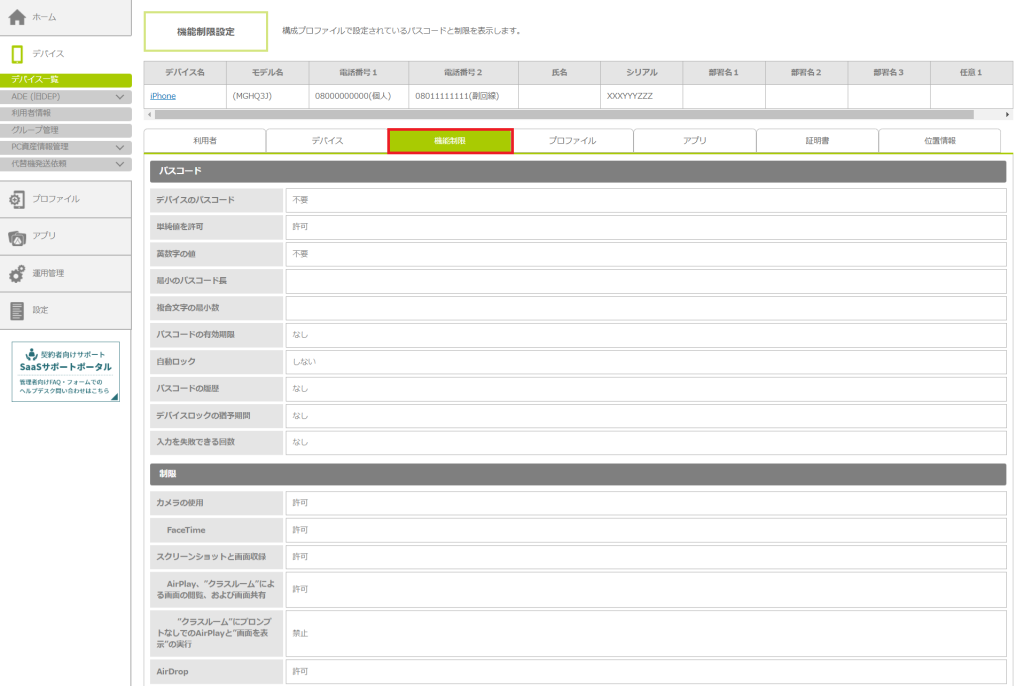Click the 機能制限設定 heading button
The width and height of the screenshot is (1024, 686).
coord(206,32)
